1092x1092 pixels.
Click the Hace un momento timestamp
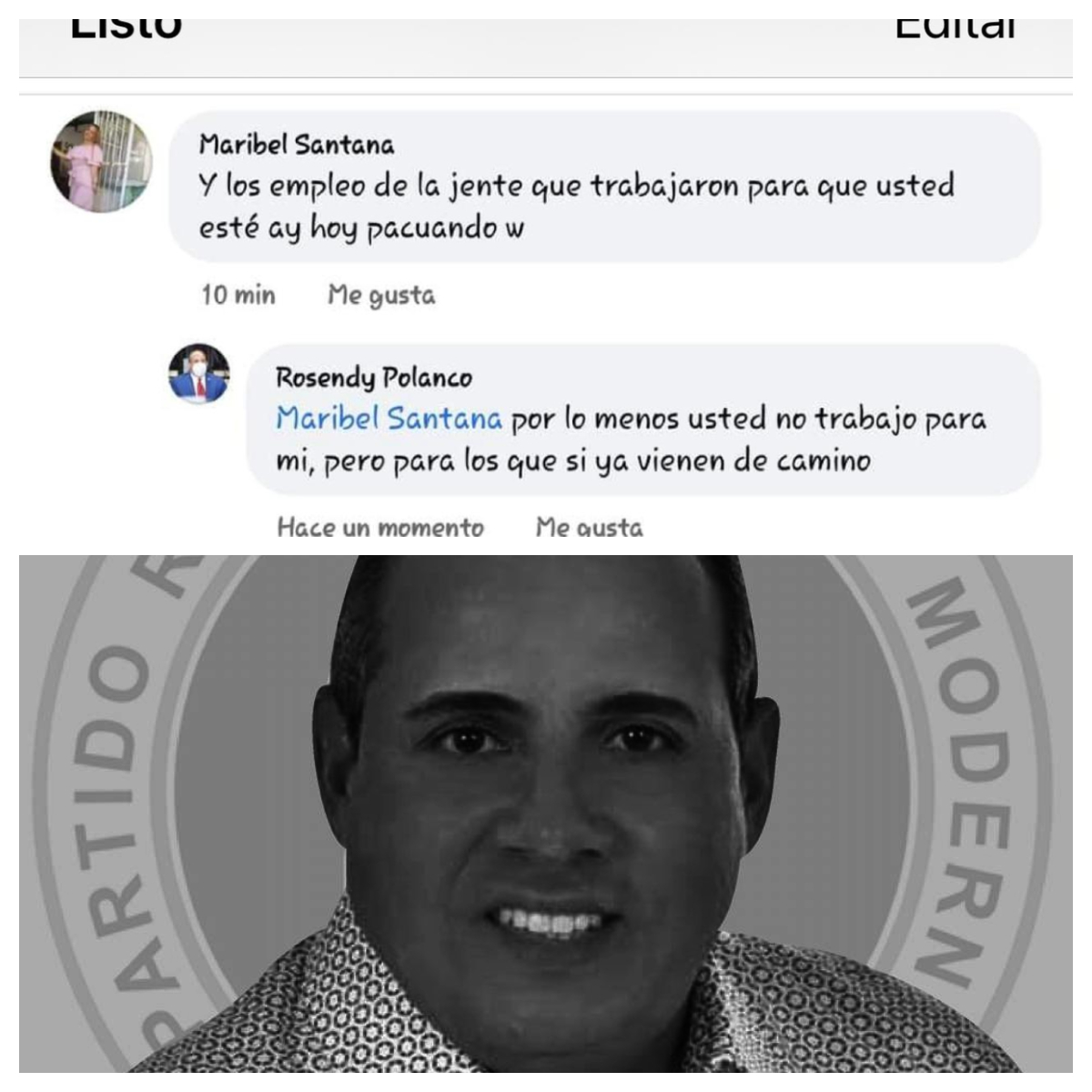pyautogui.click(x=380, y=527)
